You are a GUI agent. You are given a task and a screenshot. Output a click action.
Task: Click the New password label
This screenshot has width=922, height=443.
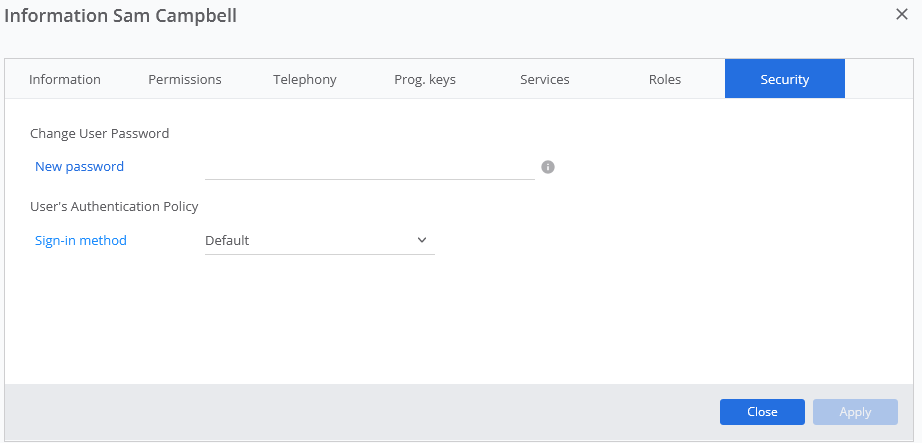(79, 166)
